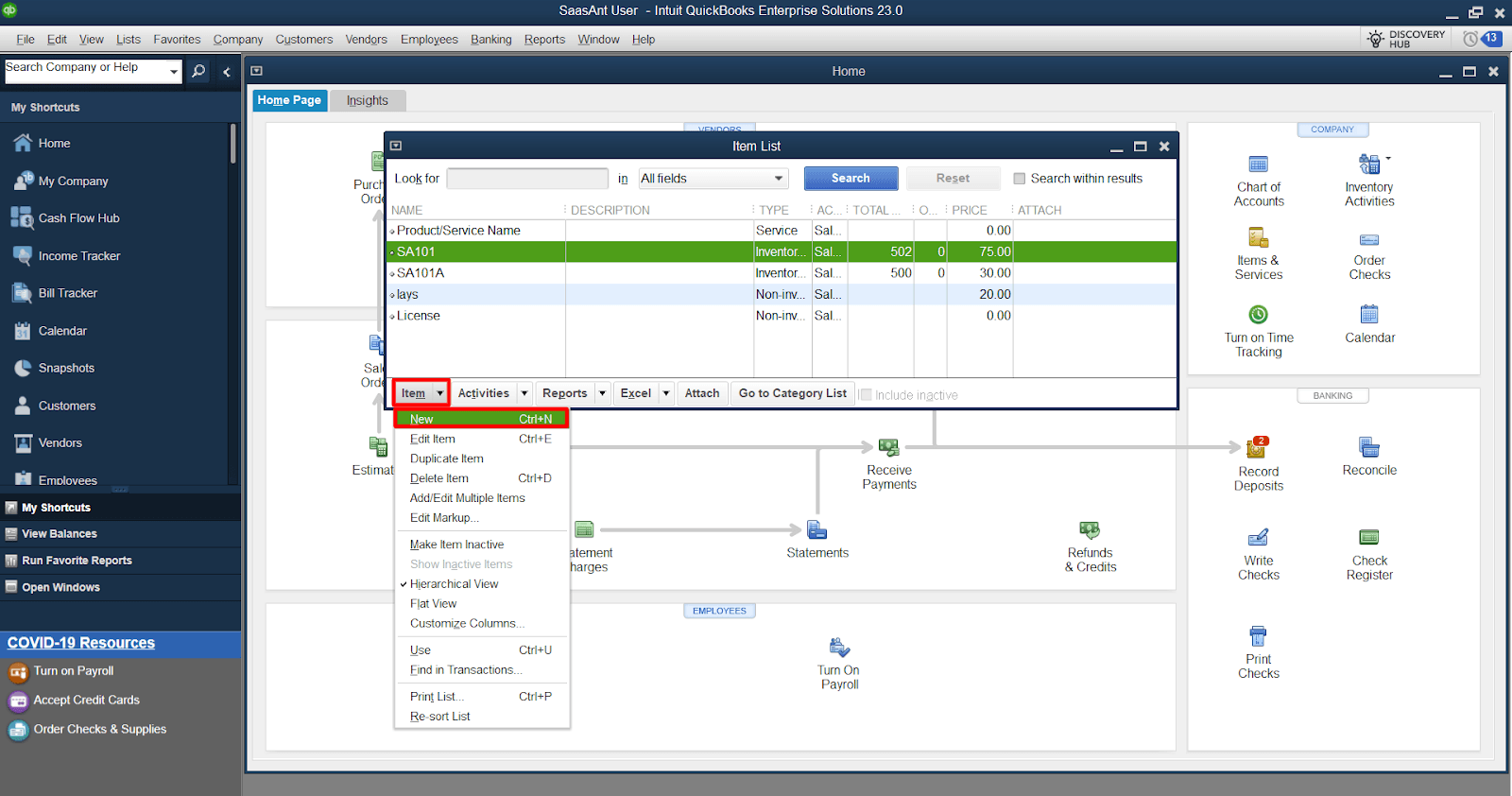Click the Order Checks icon

(x=1369, y=239)
